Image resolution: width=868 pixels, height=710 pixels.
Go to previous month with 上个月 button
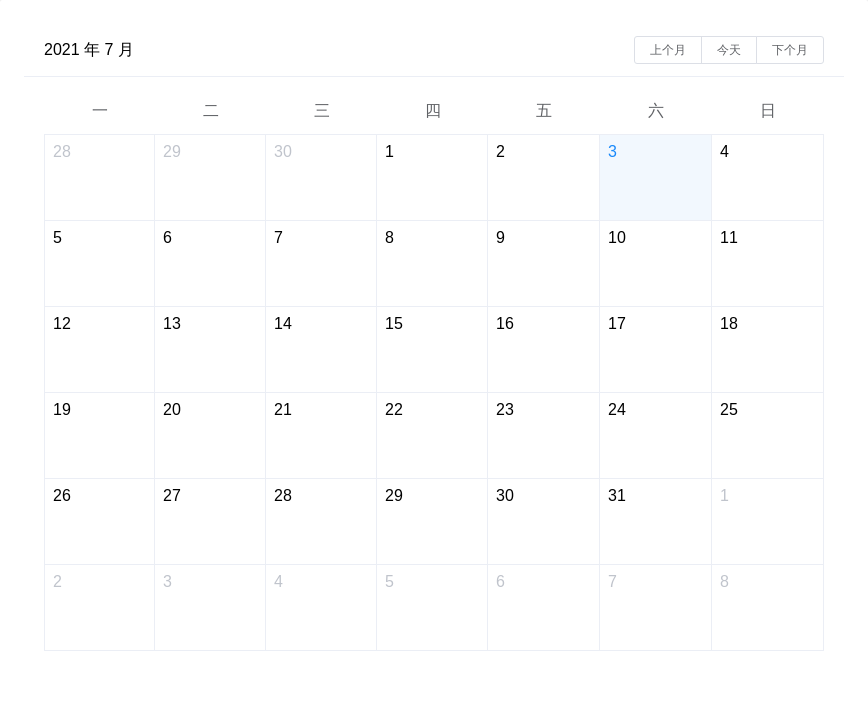668,50
